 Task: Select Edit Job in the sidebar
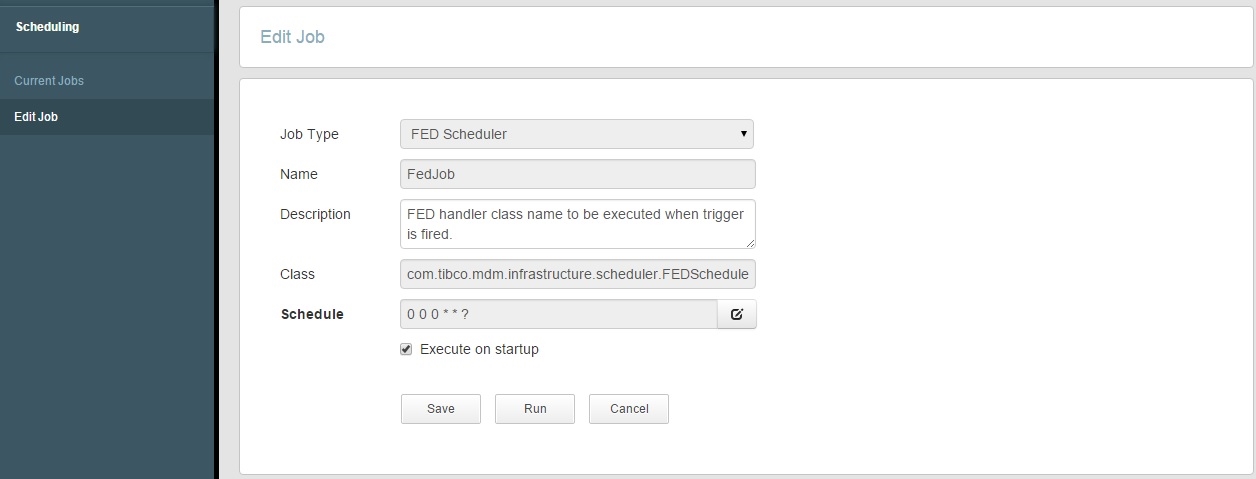(36, 117)
